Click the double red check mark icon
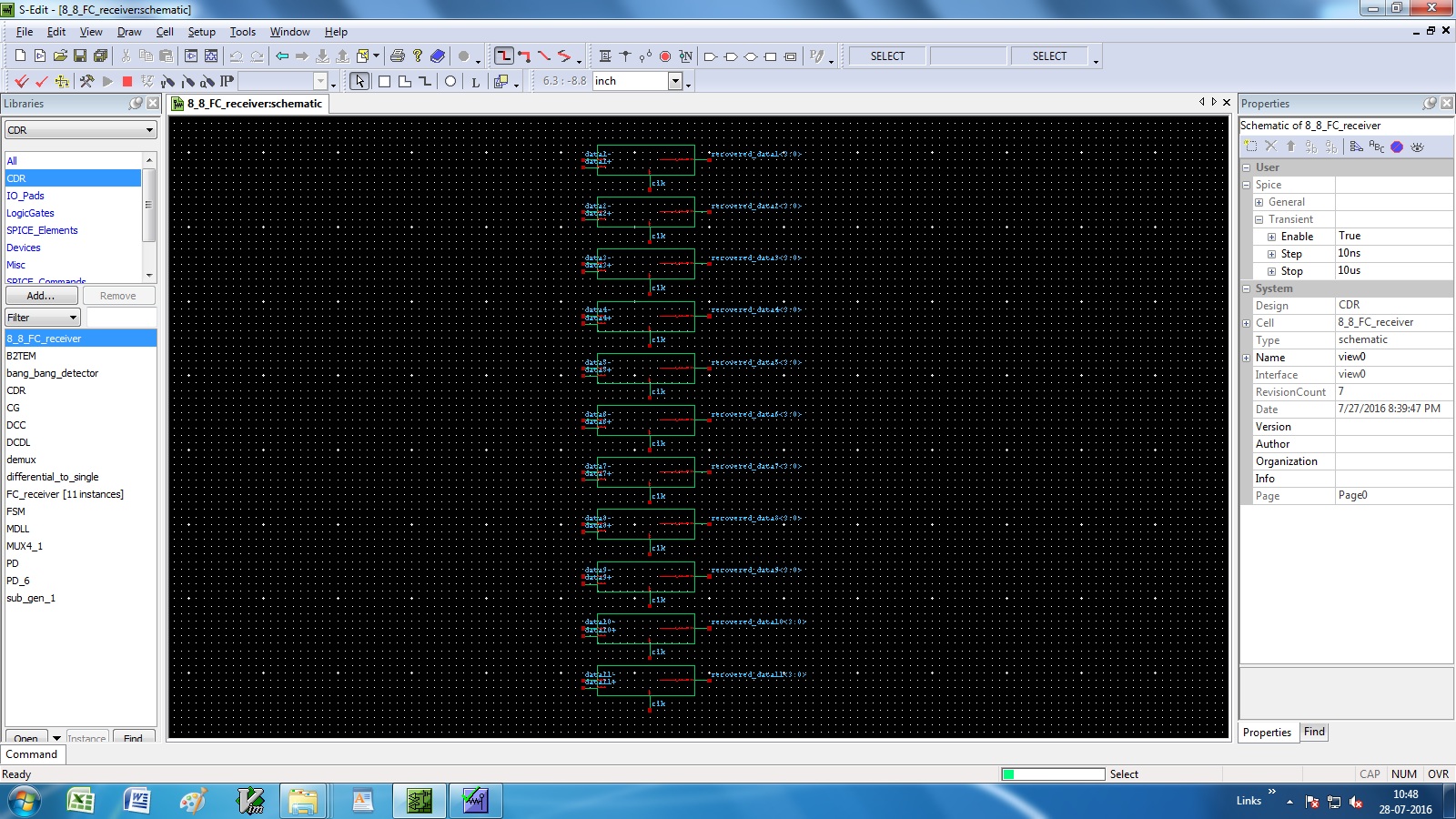The height and width of the screenshot is (819, 1456). point(22,81)
